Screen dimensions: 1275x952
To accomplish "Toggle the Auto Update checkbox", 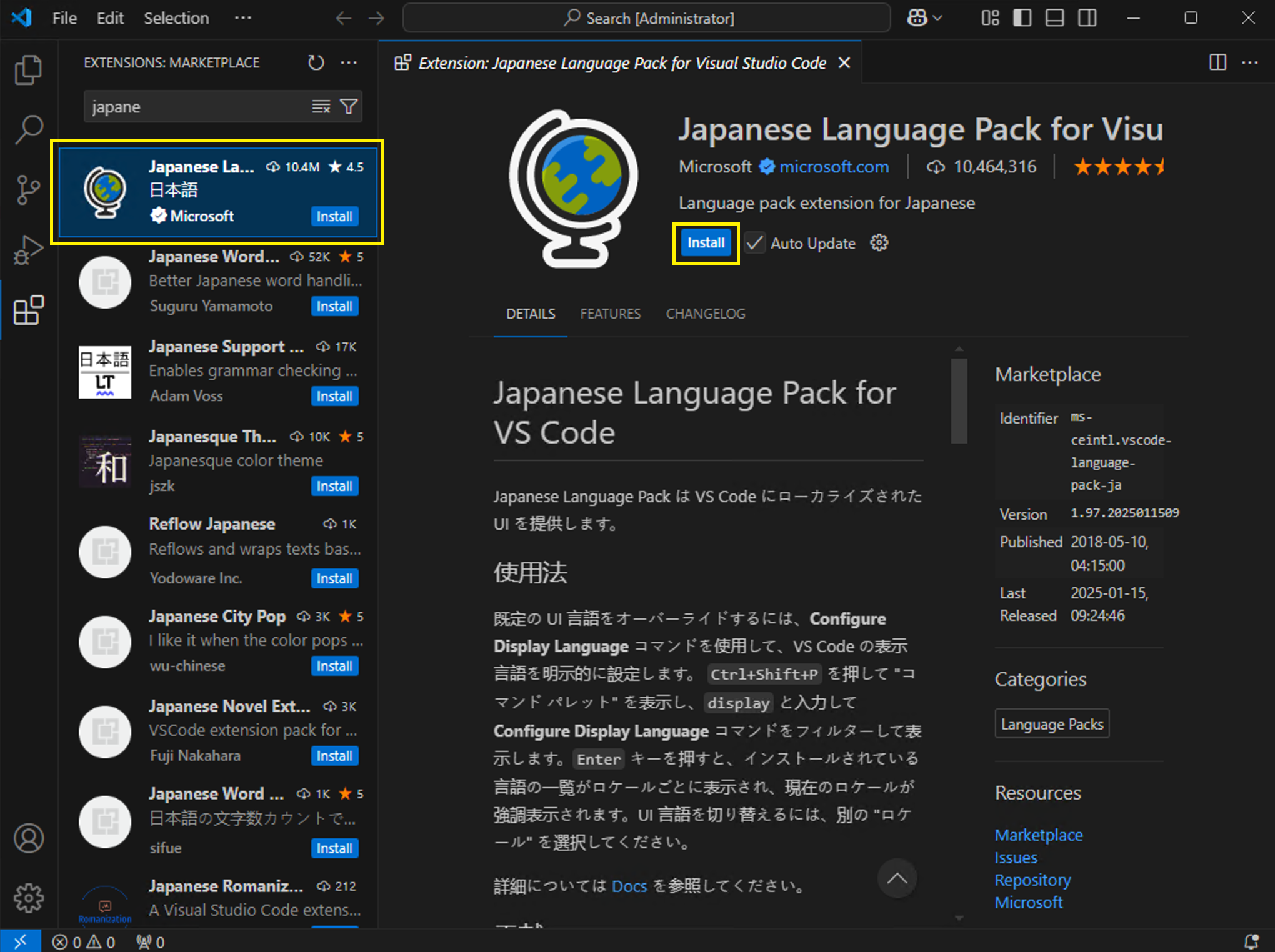I will 755,243.
